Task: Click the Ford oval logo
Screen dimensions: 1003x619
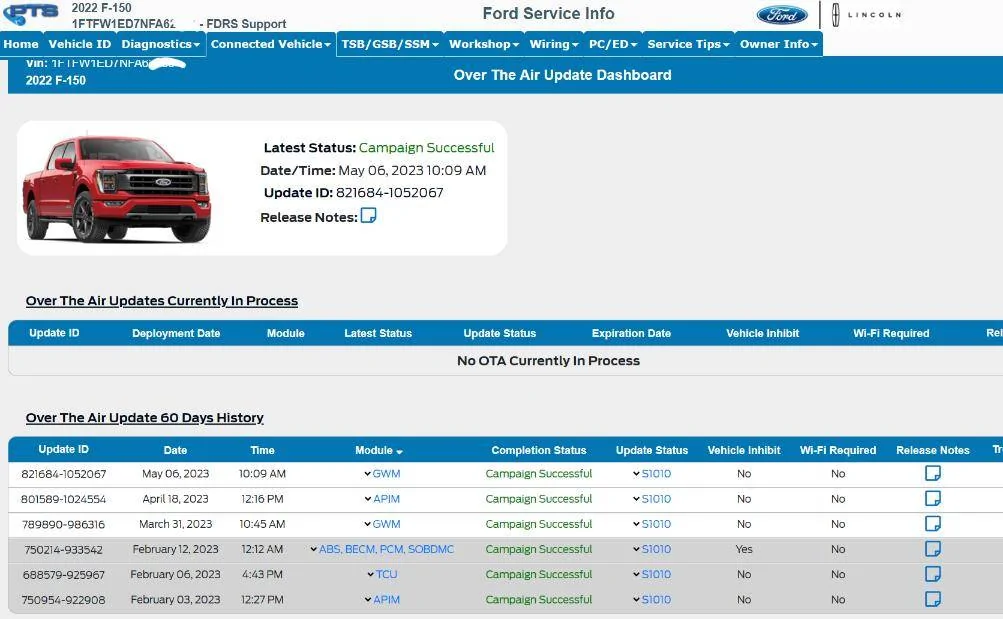Action: pos(782,15)
